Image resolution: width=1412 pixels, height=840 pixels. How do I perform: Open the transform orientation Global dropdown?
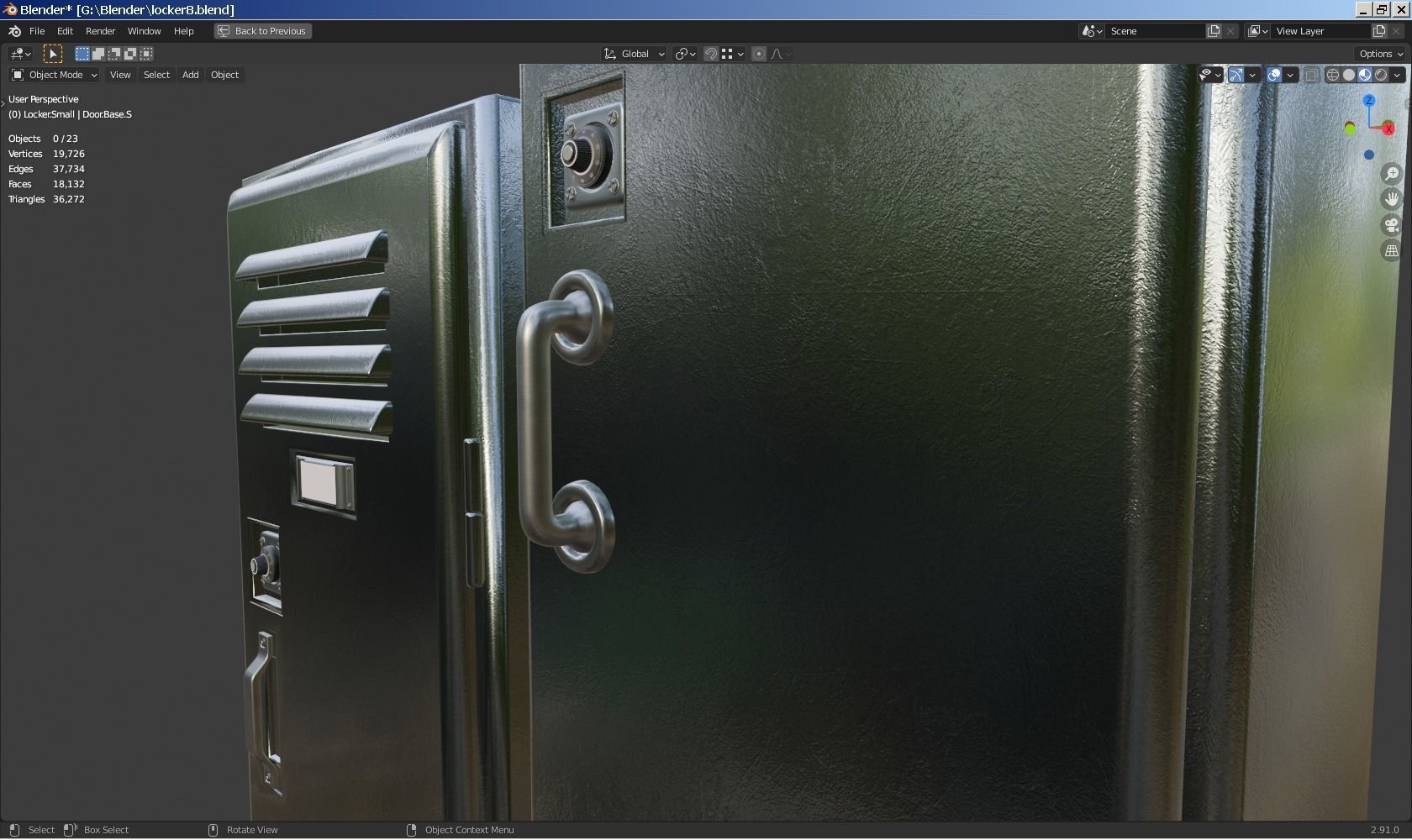[x=633, y=53]
